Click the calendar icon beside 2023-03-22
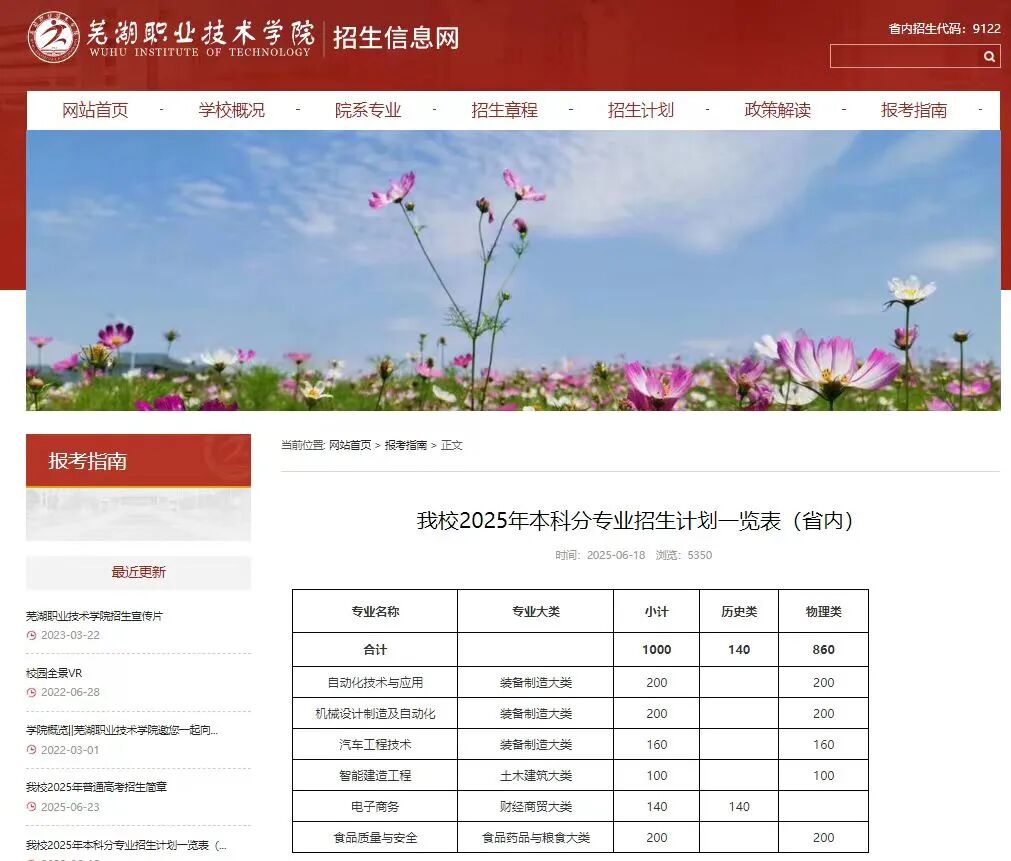1011x861 pixels. (31, 635)
